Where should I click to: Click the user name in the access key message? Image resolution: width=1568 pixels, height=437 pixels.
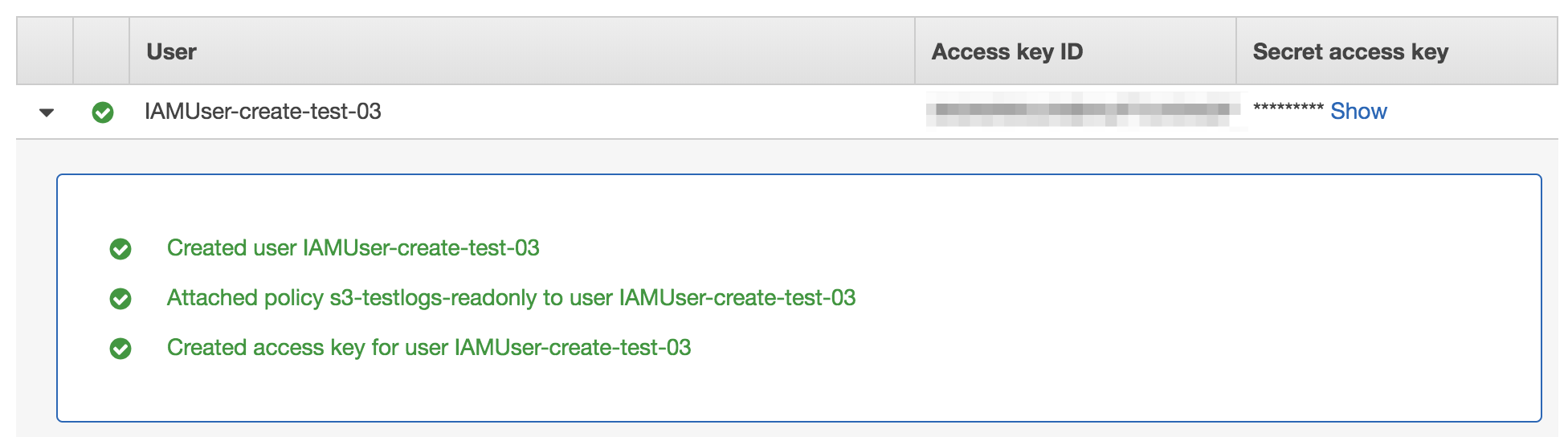click(573, 348)
